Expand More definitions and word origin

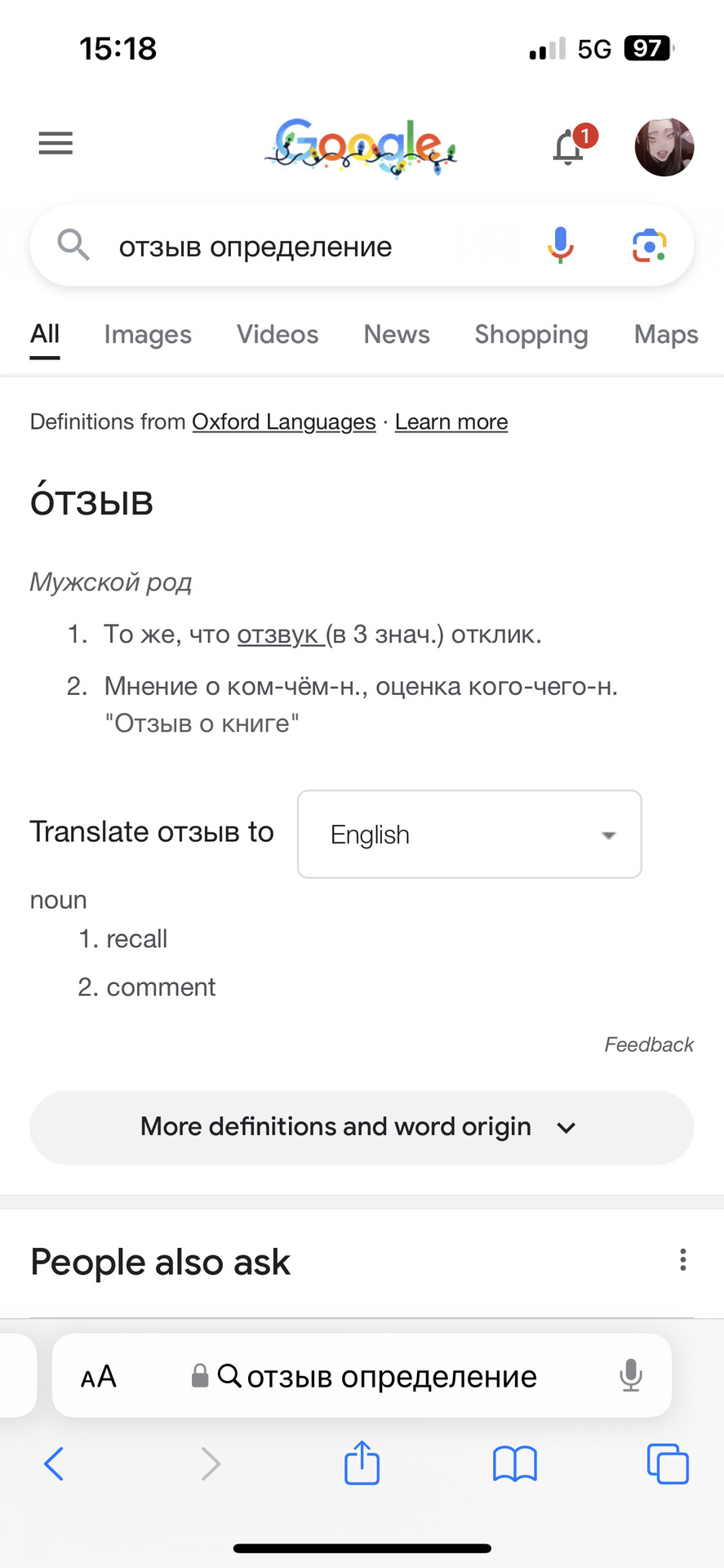tap(362, 1127)
